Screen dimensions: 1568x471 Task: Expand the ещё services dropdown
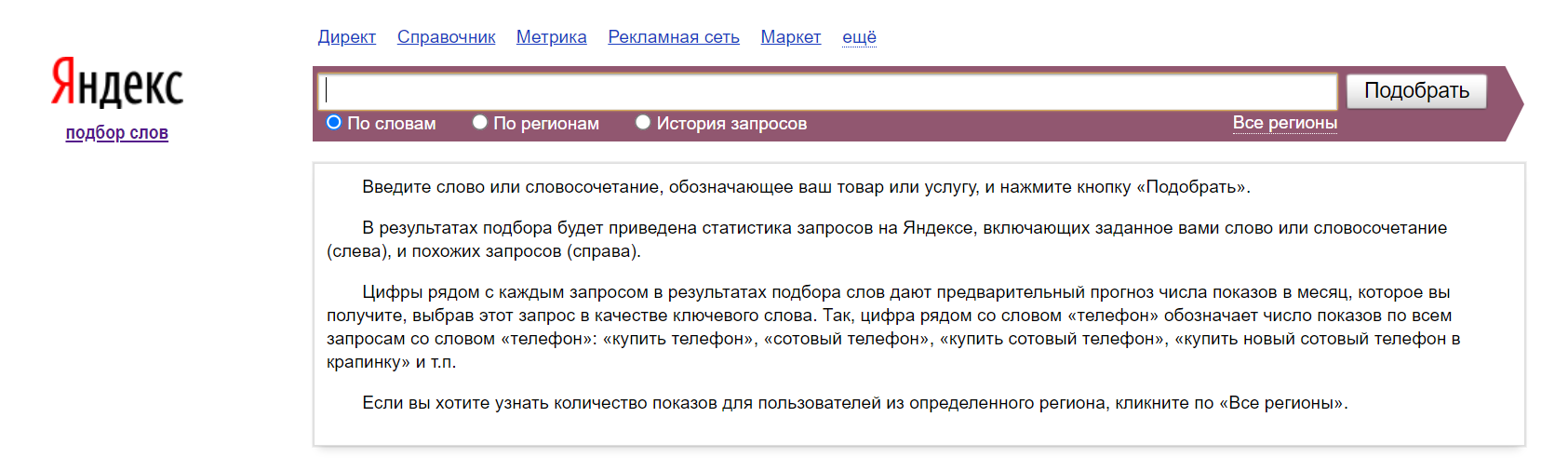pos(859,37)
